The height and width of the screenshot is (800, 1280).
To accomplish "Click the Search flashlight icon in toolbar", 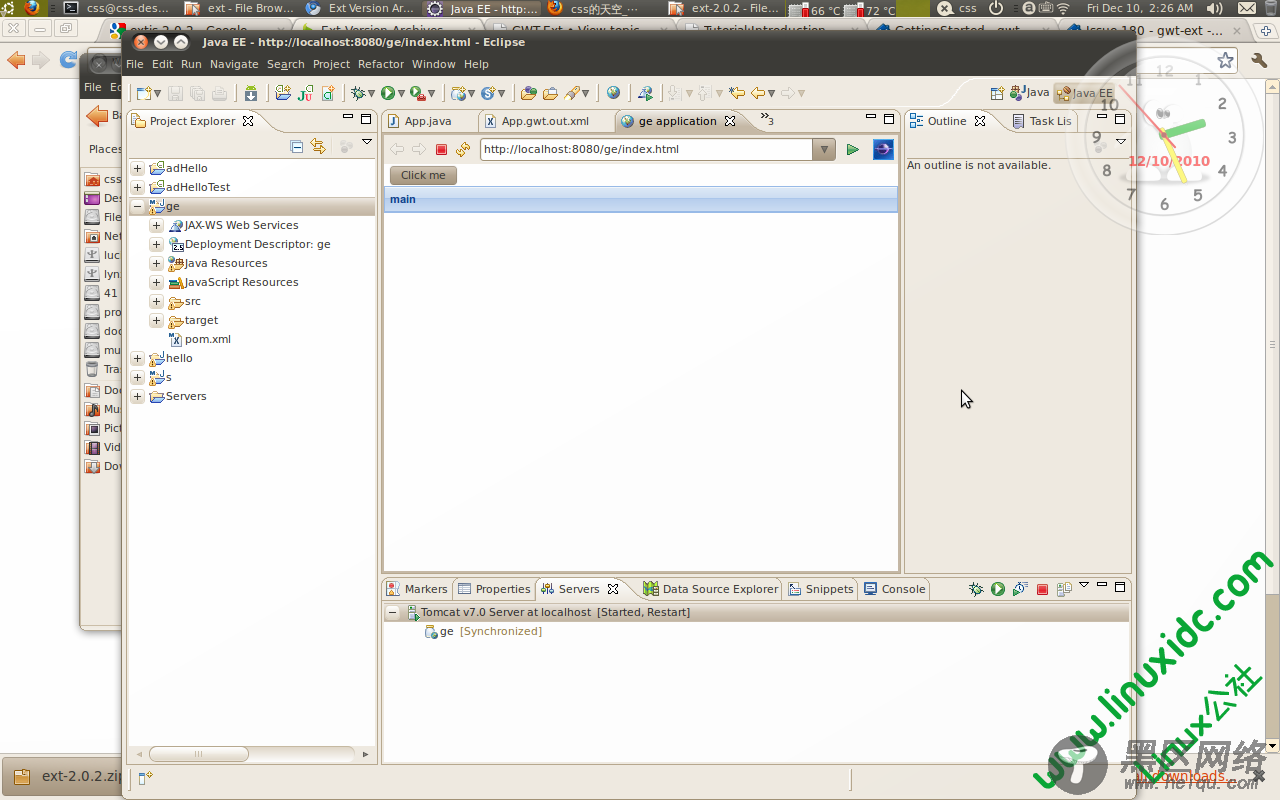I will click(x=573, y=93).
